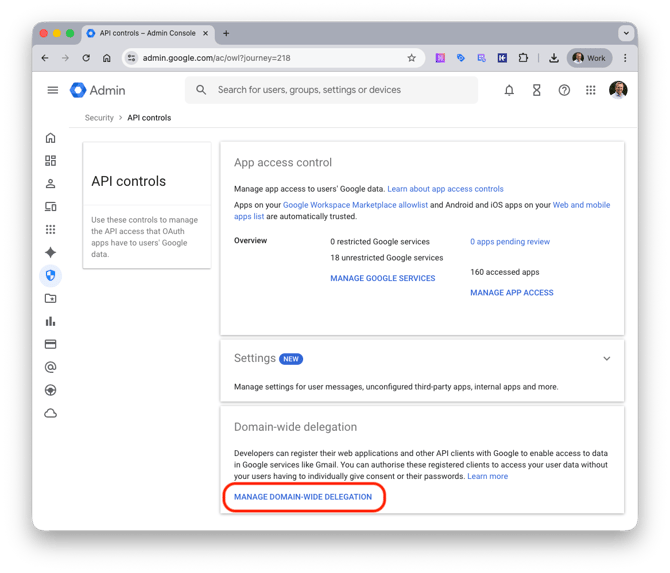Image resolution: width=670 pixels, height=573 pixels.
Task: Click the Directory user icon in sidebar
Action: (51, 184)
